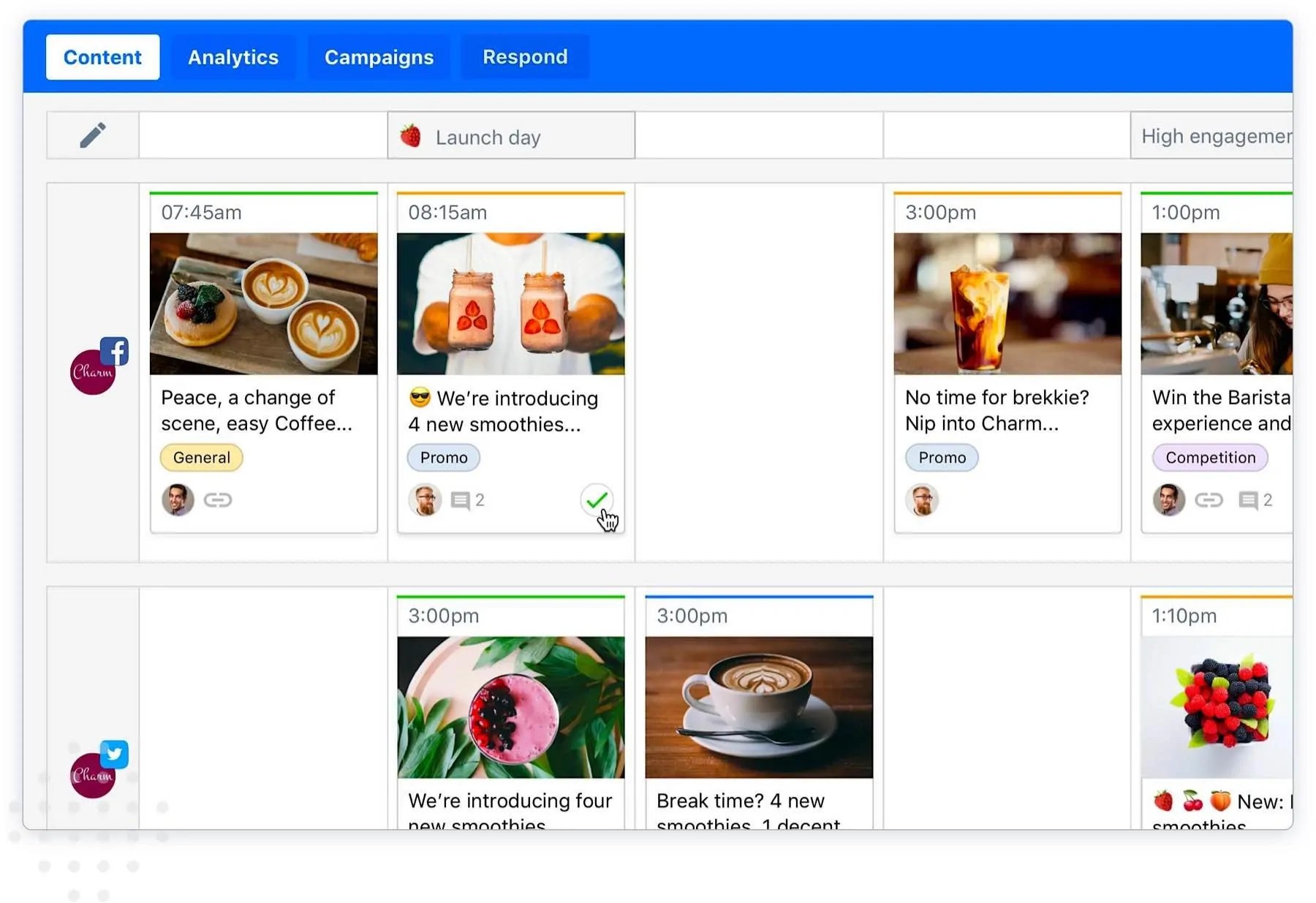
Task: Select the General tag on the pancake post
Action: 201,458
